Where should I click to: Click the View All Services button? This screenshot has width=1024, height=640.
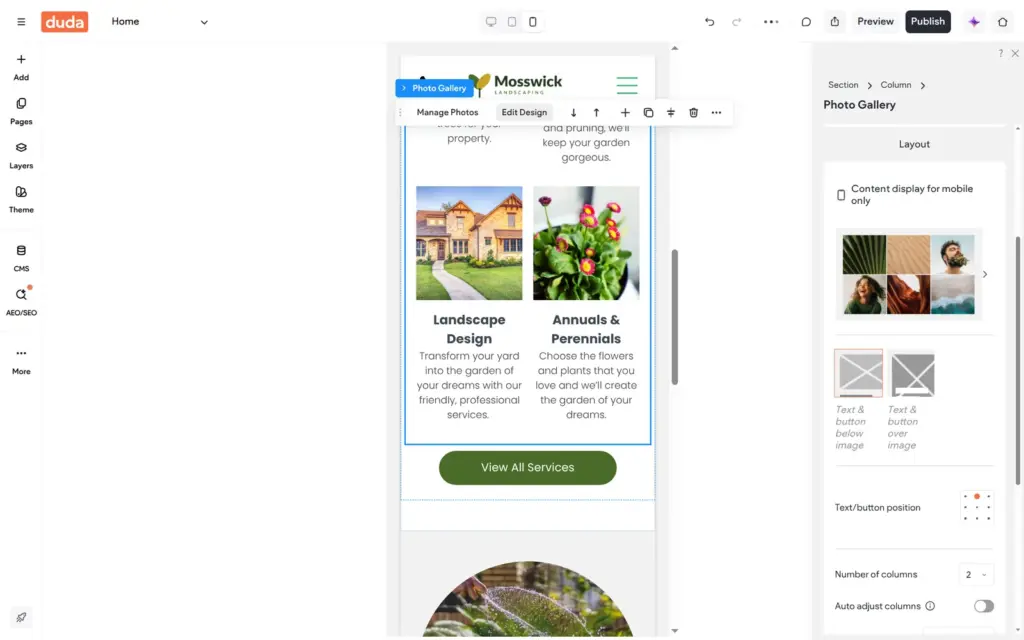click(x=528, y=468)
